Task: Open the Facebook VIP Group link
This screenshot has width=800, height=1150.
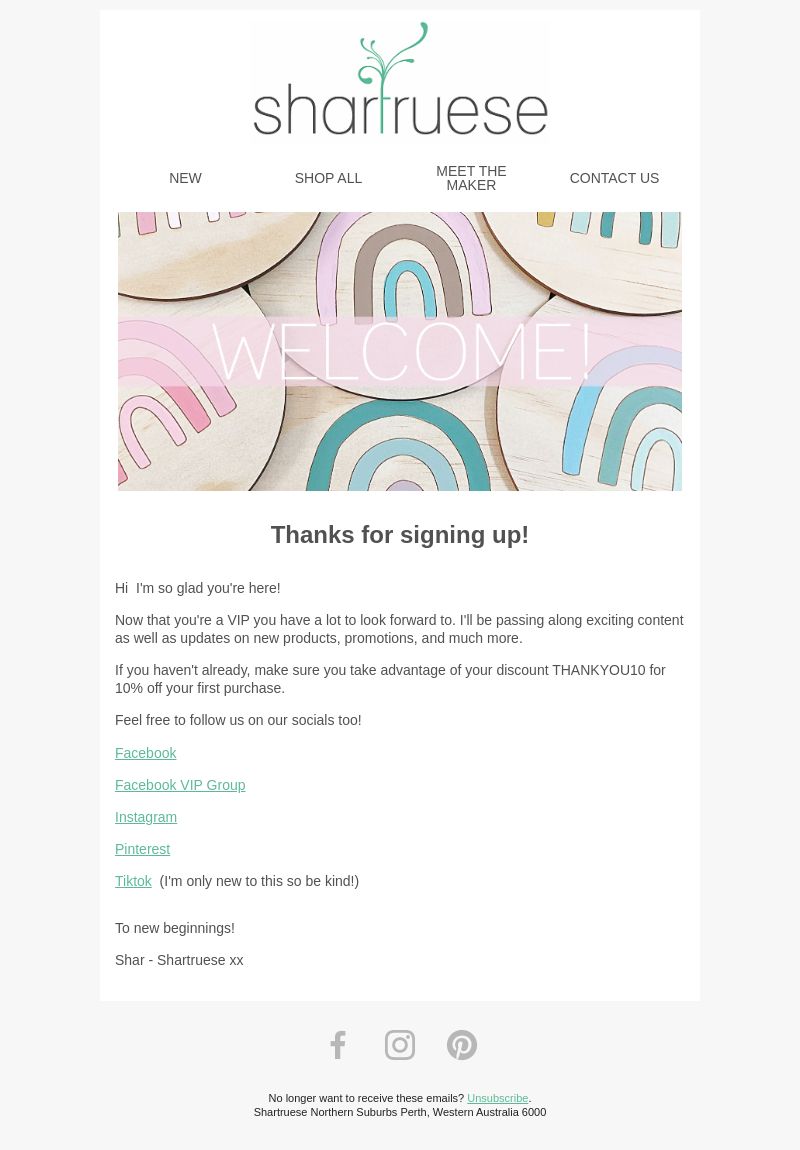Action: point(180,785)
